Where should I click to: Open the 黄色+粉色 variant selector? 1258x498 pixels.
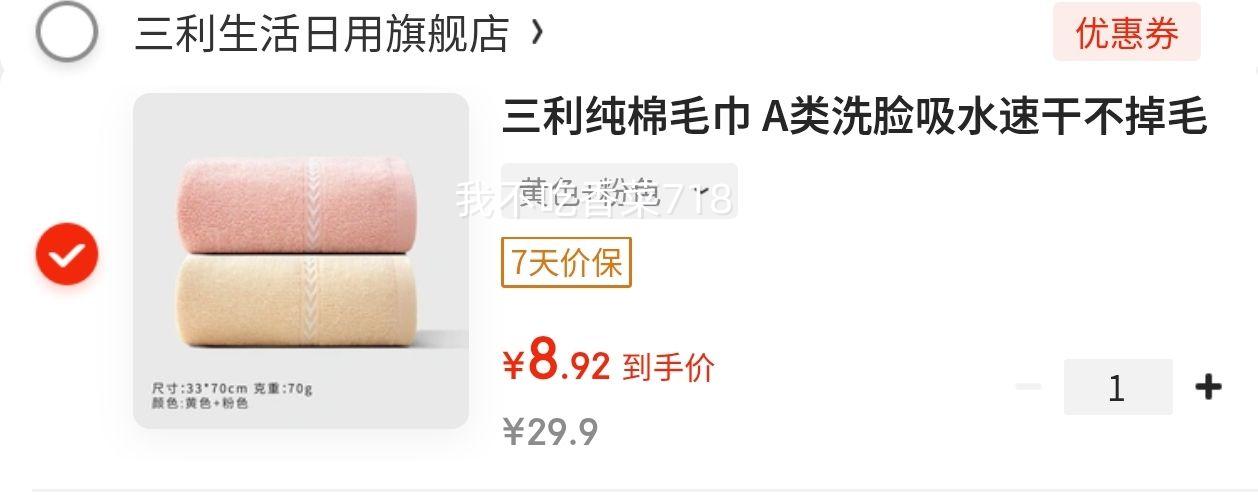pyautogui.click(x=619, y=191)
